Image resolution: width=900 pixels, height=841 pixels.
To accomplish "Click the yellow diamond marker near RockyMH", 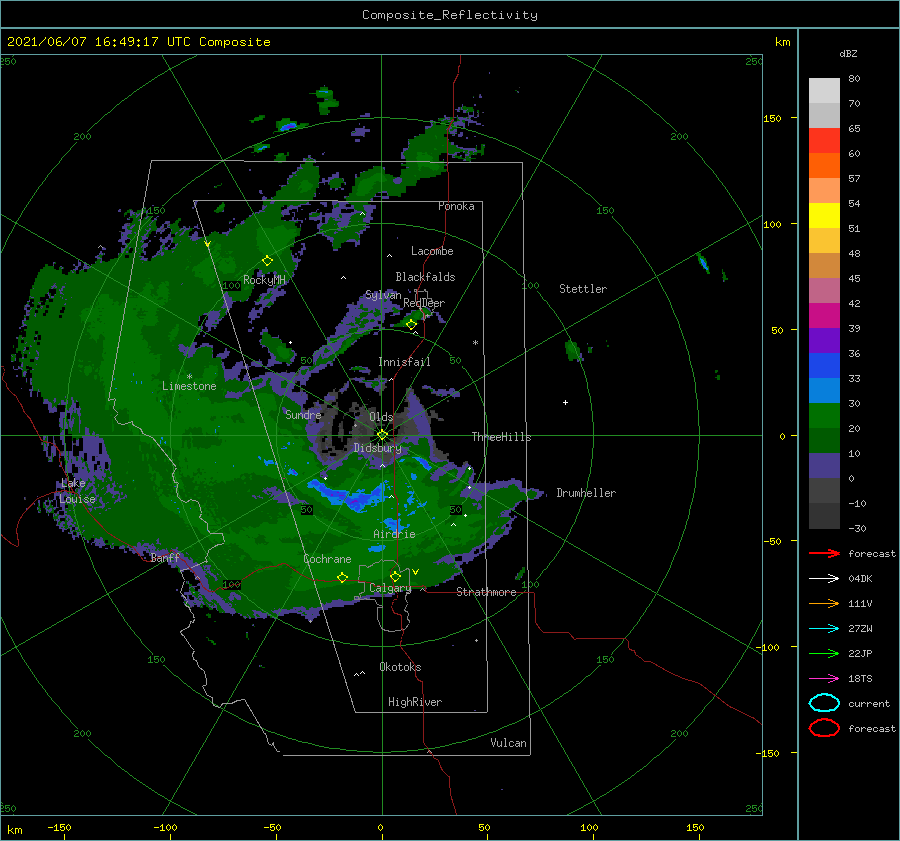I will click(x=267, y=261).
